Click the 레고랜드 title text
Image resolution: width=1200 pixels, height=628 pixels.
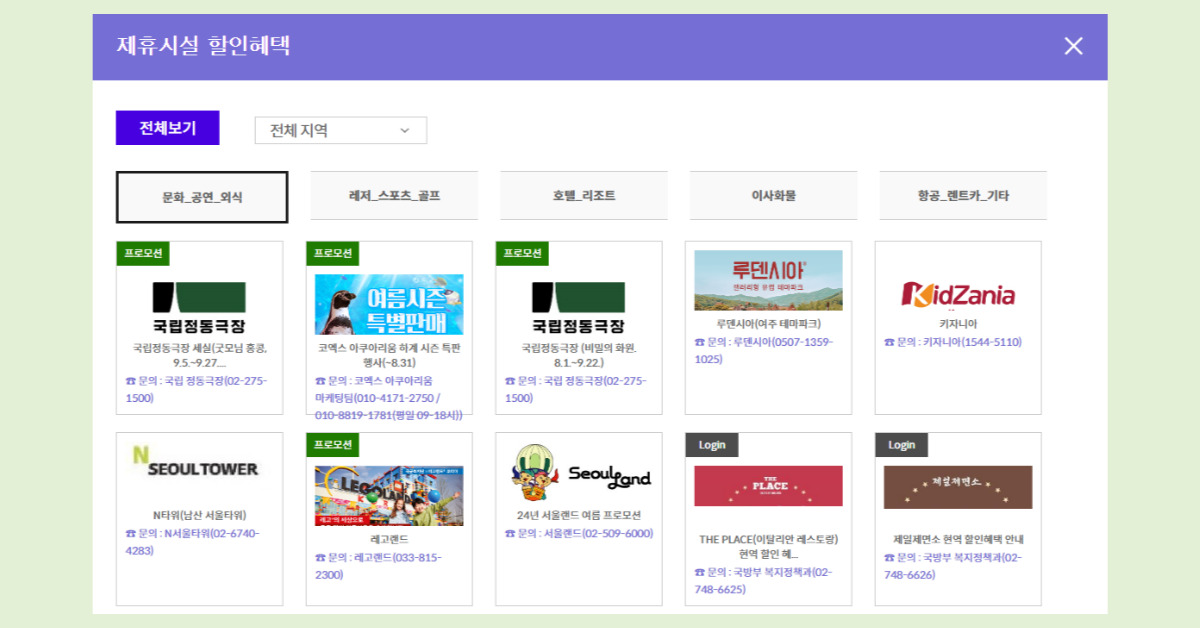click(x=389, y=539)
